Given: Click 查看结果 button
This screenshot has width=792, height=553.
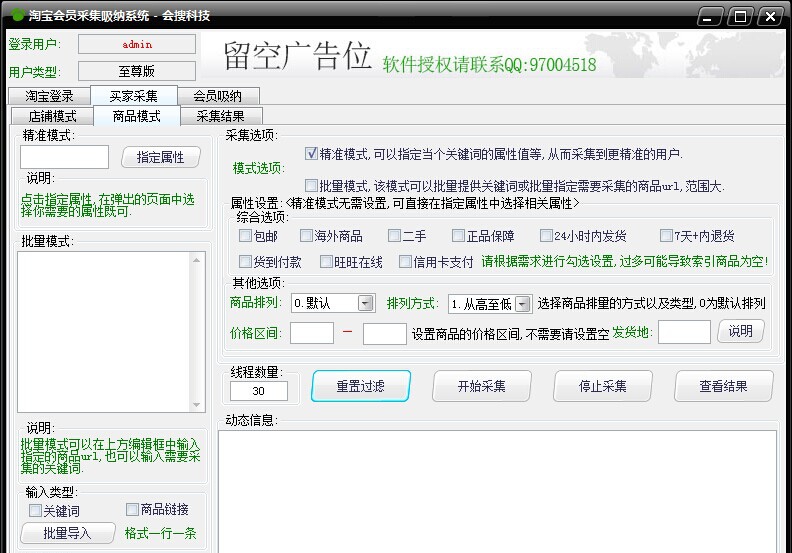Looking at the screenshot, I should tap(723, 386).
